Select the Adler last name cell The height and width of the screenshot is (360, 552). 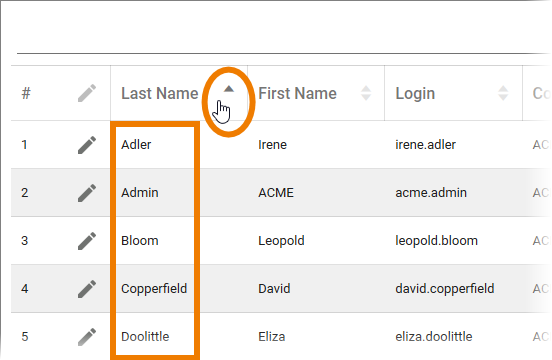pyautogui.click(x=136, y=145)
